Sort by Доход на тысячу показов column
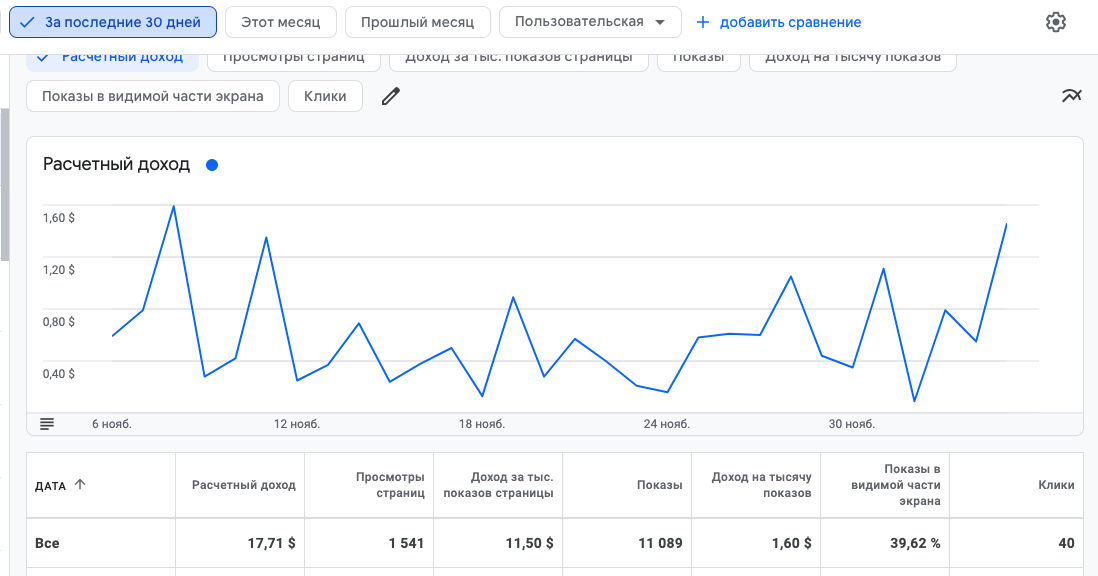 761,485
